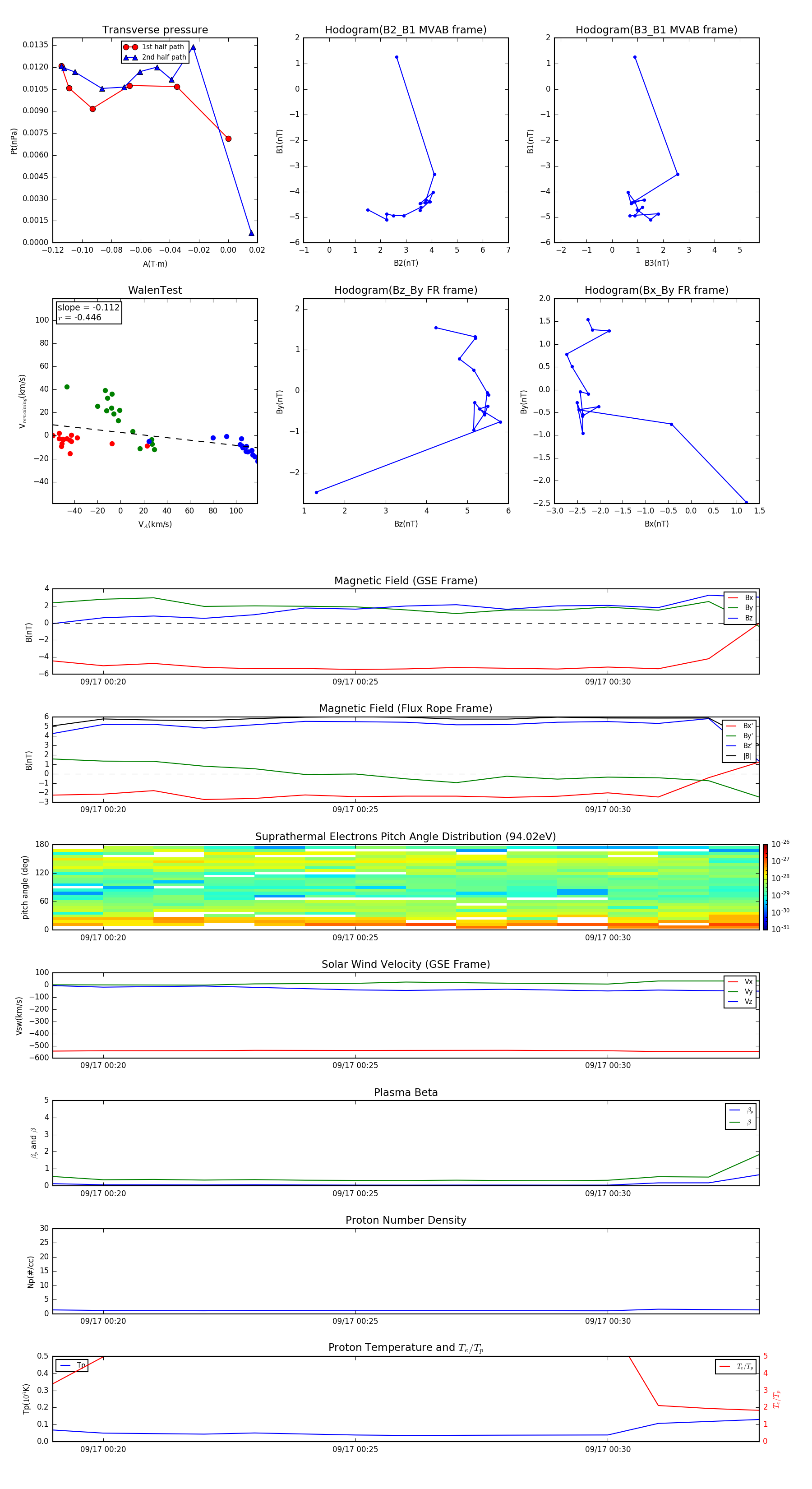812x1489 pixels.
Task: Click the "r = -0.446" annotation
Action: [80, 317]
